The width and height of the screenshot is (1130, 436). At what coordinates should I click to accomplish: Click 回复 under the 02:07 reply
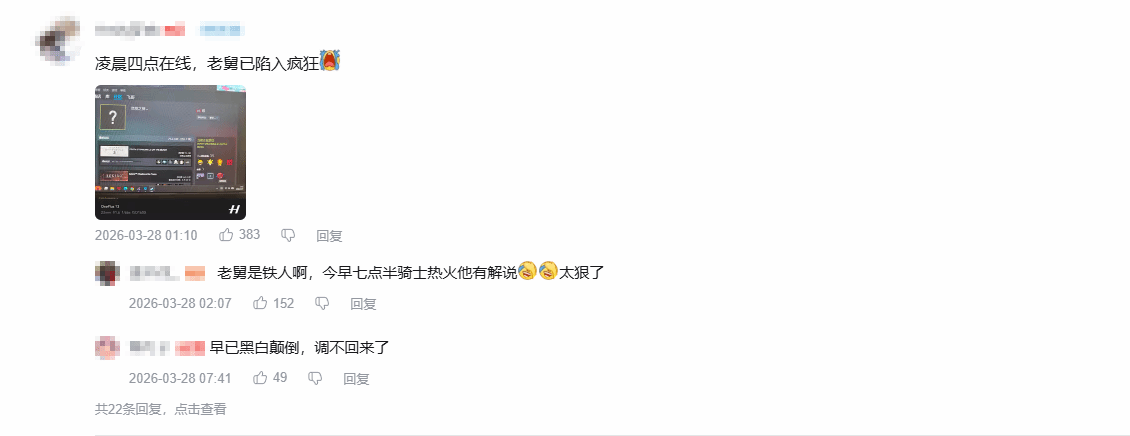point(363,304)
